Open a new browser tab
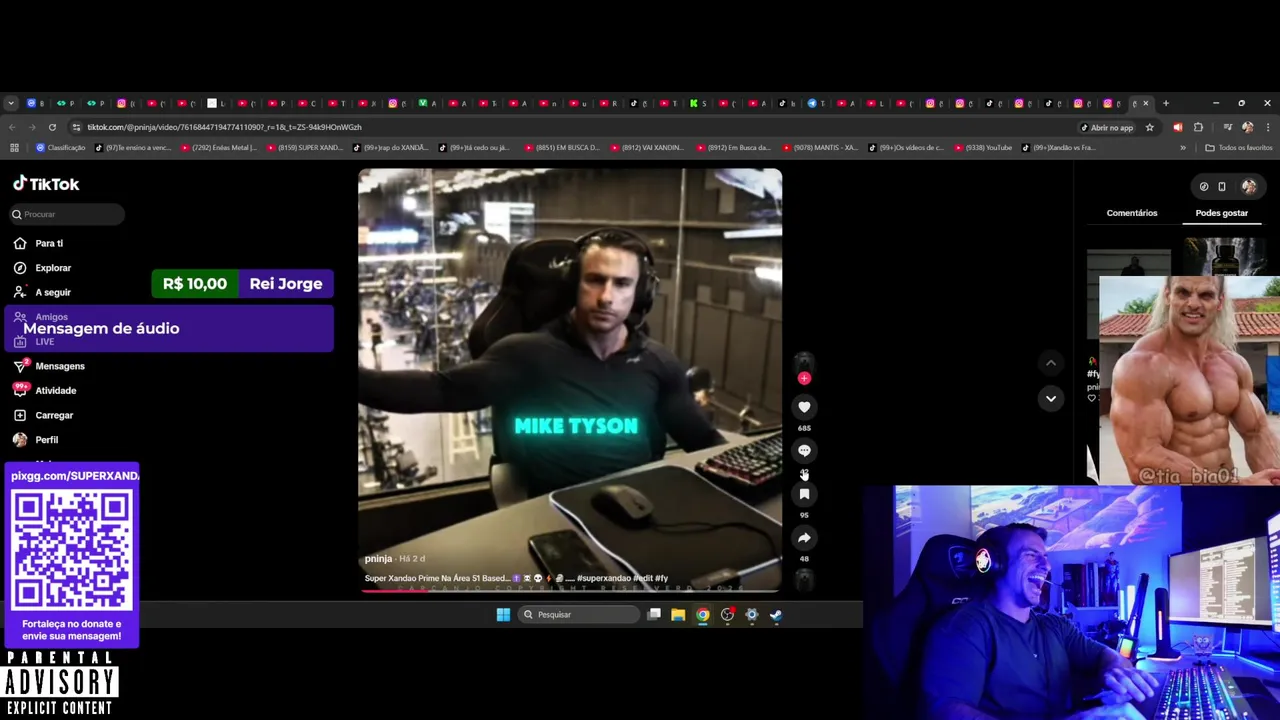Viewport: 1280px width, 720px height. 1165,103
